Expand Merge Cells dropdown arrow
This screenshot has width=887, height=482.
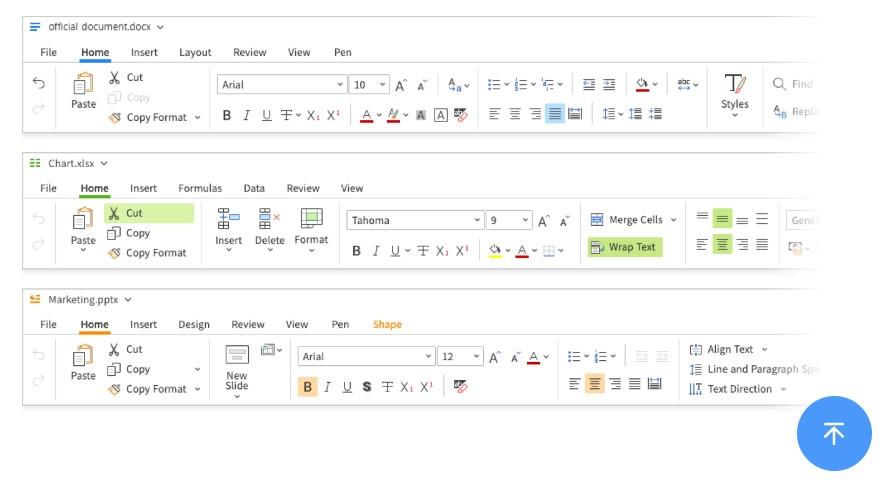(x=673, y=220)
